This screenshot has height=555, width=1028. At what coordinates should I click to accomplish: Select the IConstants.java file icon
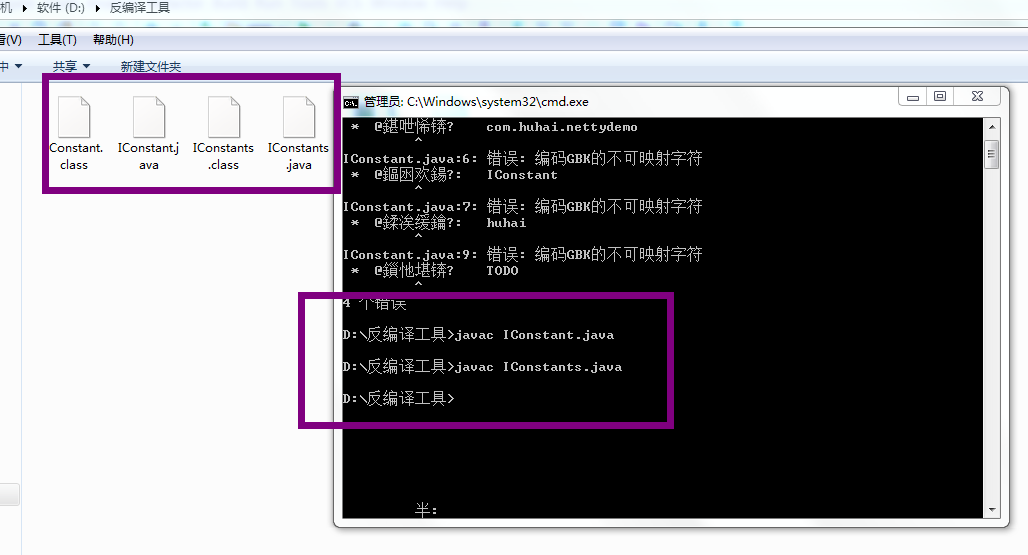click(299, 117)
